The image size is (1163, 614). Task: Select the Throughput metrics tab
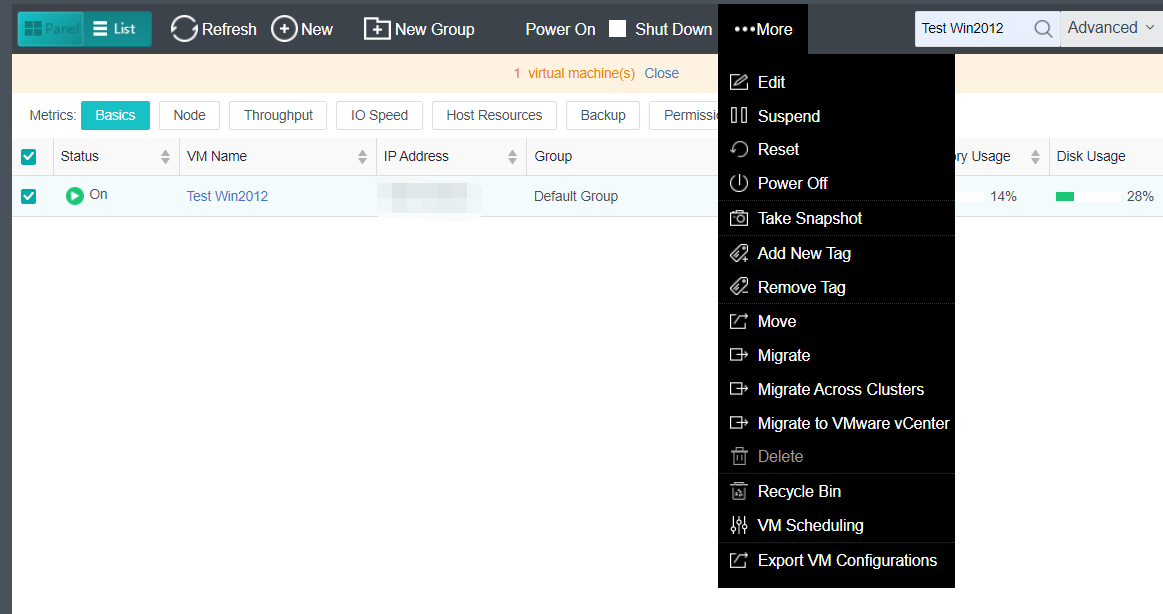(x=278, y=115)
